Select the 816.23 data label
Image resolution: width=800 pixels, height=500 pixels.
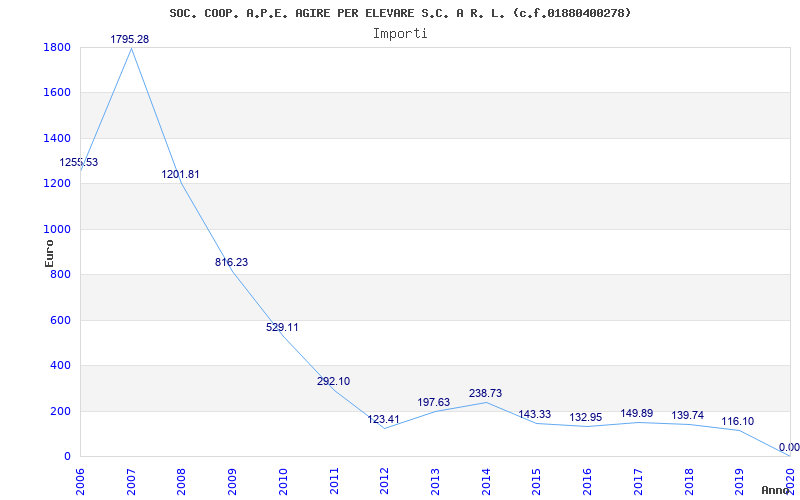231,262
